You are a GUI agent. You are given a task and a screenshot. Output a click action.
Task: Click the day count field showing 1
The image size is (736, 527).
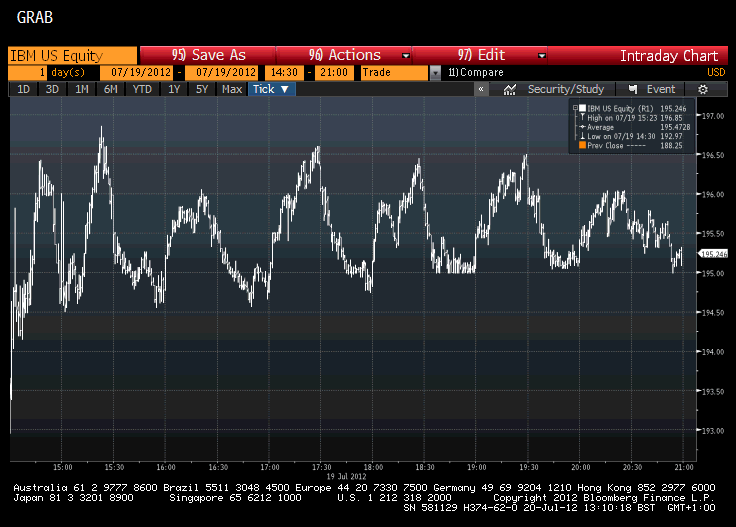(27, 73)
